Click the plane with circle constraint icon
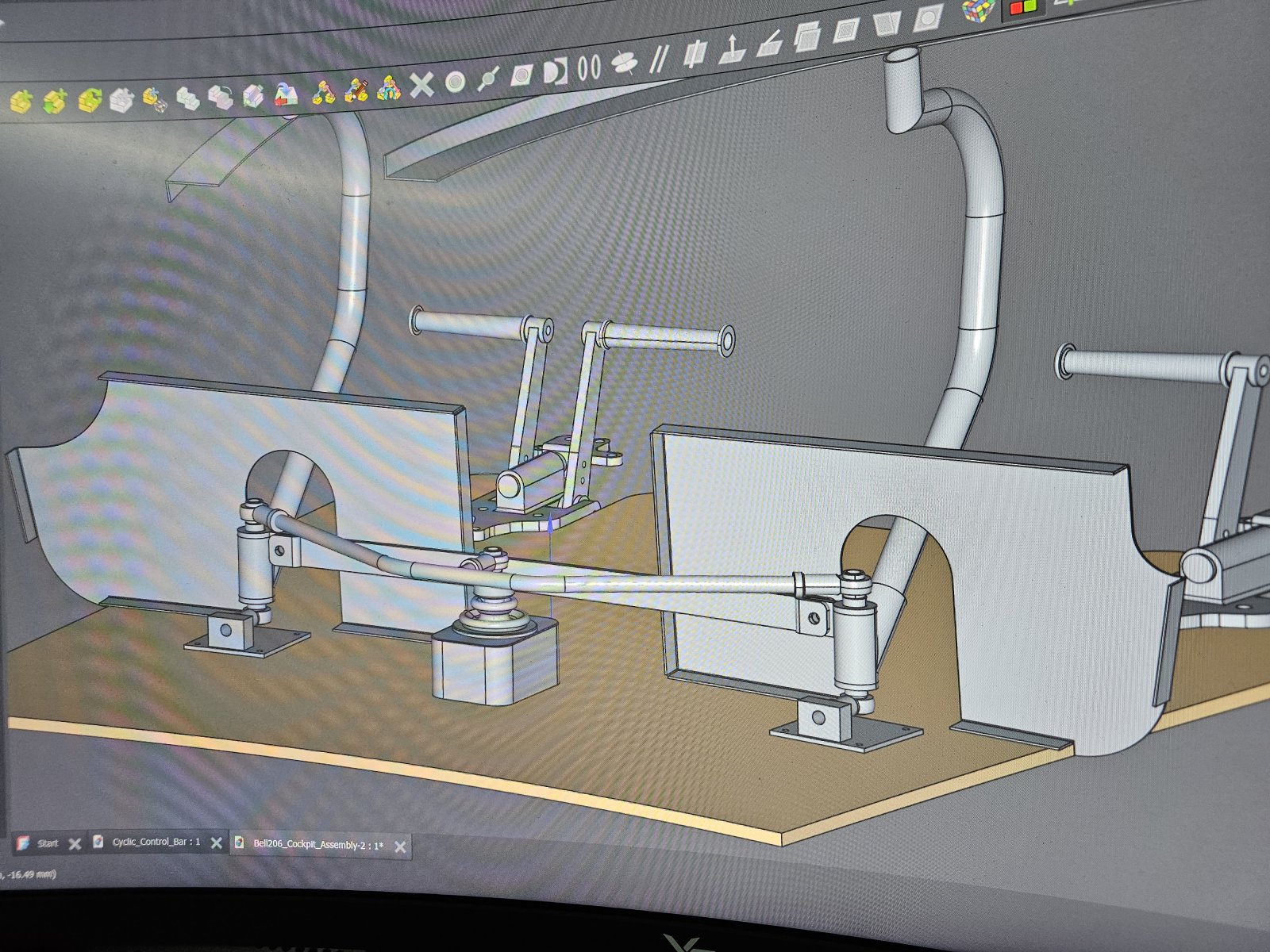1270x952 pixels. tap(927, 18)
